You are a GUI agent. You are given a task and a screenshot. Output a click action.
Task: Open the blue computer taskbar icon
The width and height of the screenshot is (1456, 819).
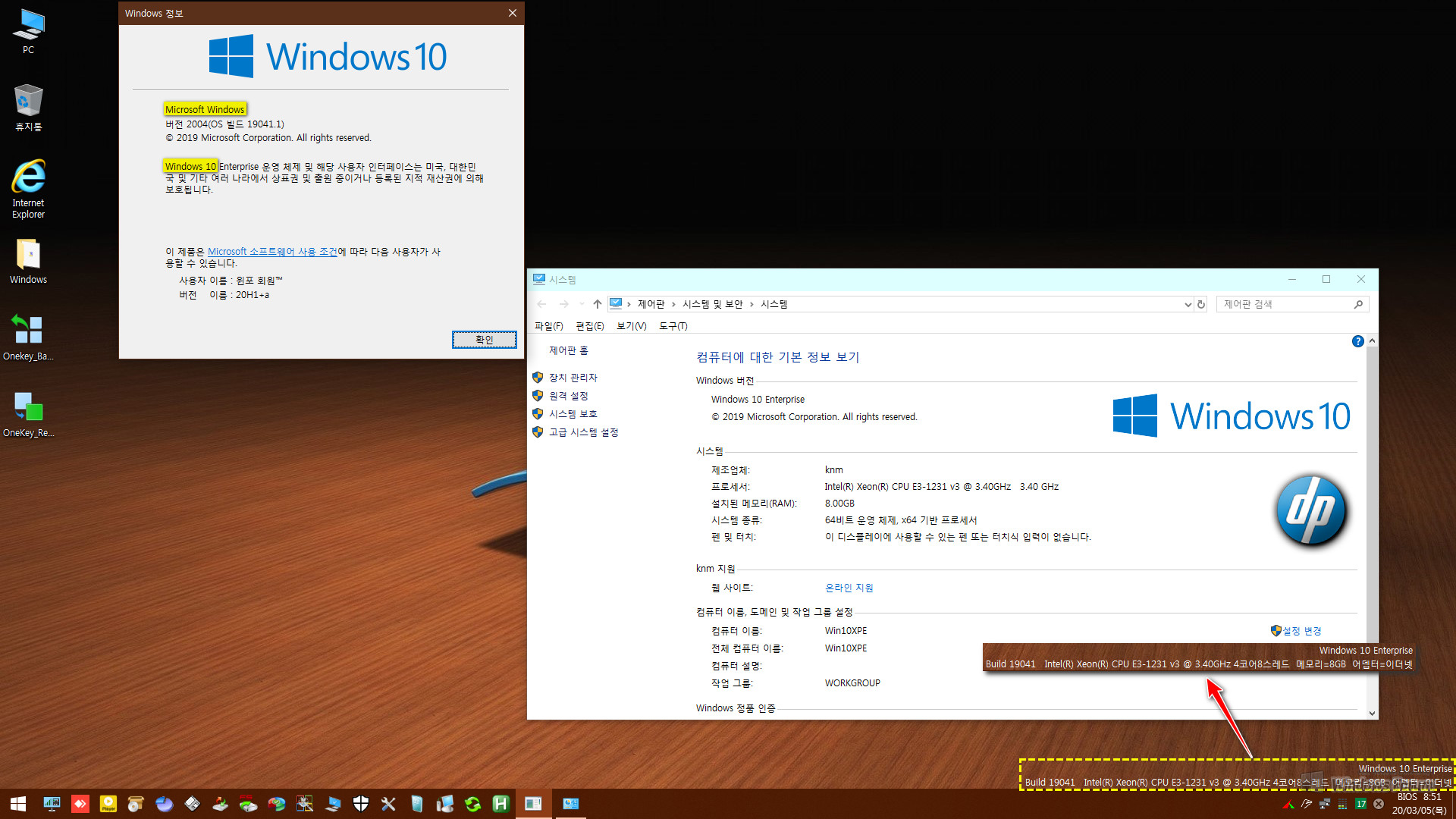click(x=333, y=804)
